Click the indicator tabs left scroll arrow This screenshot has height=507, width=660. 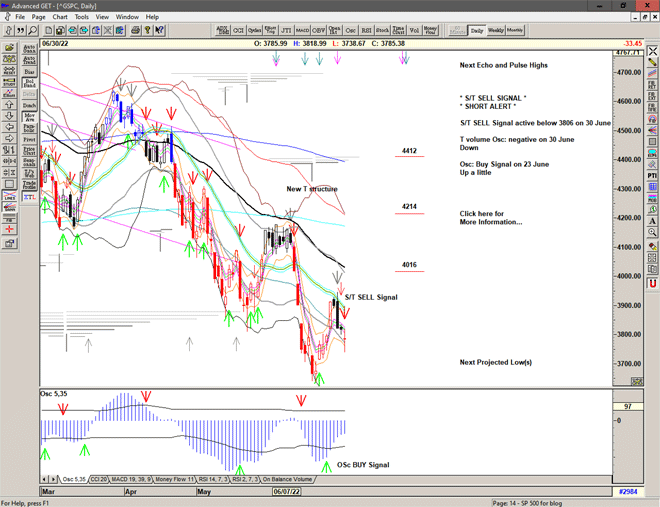pyautogui.click(x=43, y=480)
